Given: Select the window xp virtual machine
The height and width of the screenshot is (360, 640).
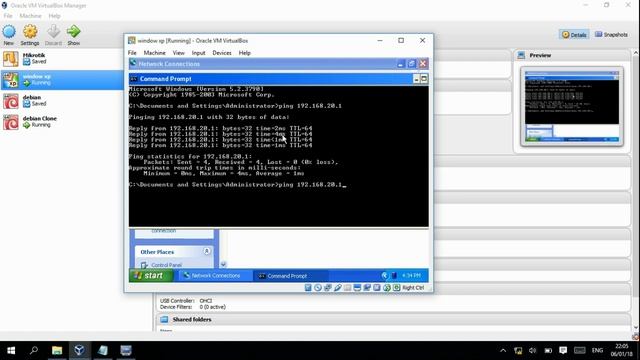Looking at the screenshot, I should coord(62,80).
